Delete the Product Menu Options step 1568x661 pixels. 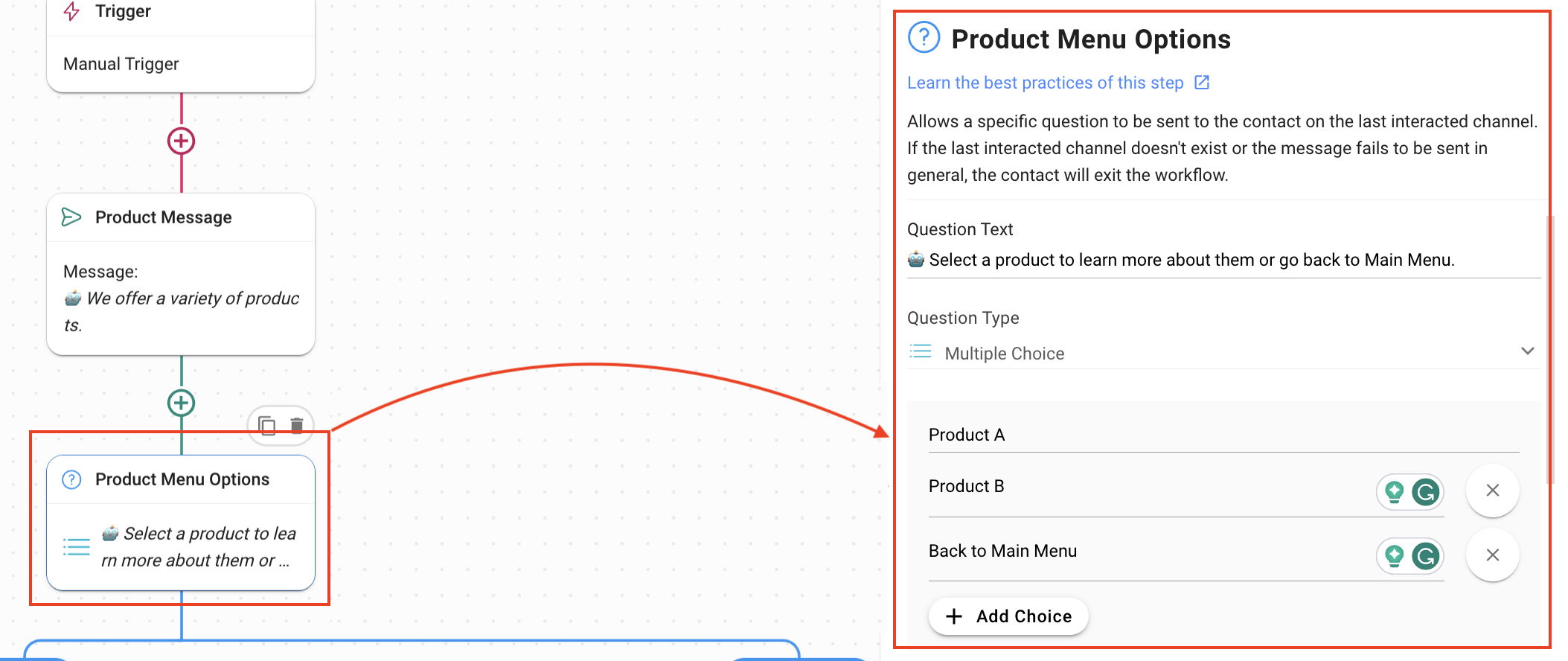point(297,426)
